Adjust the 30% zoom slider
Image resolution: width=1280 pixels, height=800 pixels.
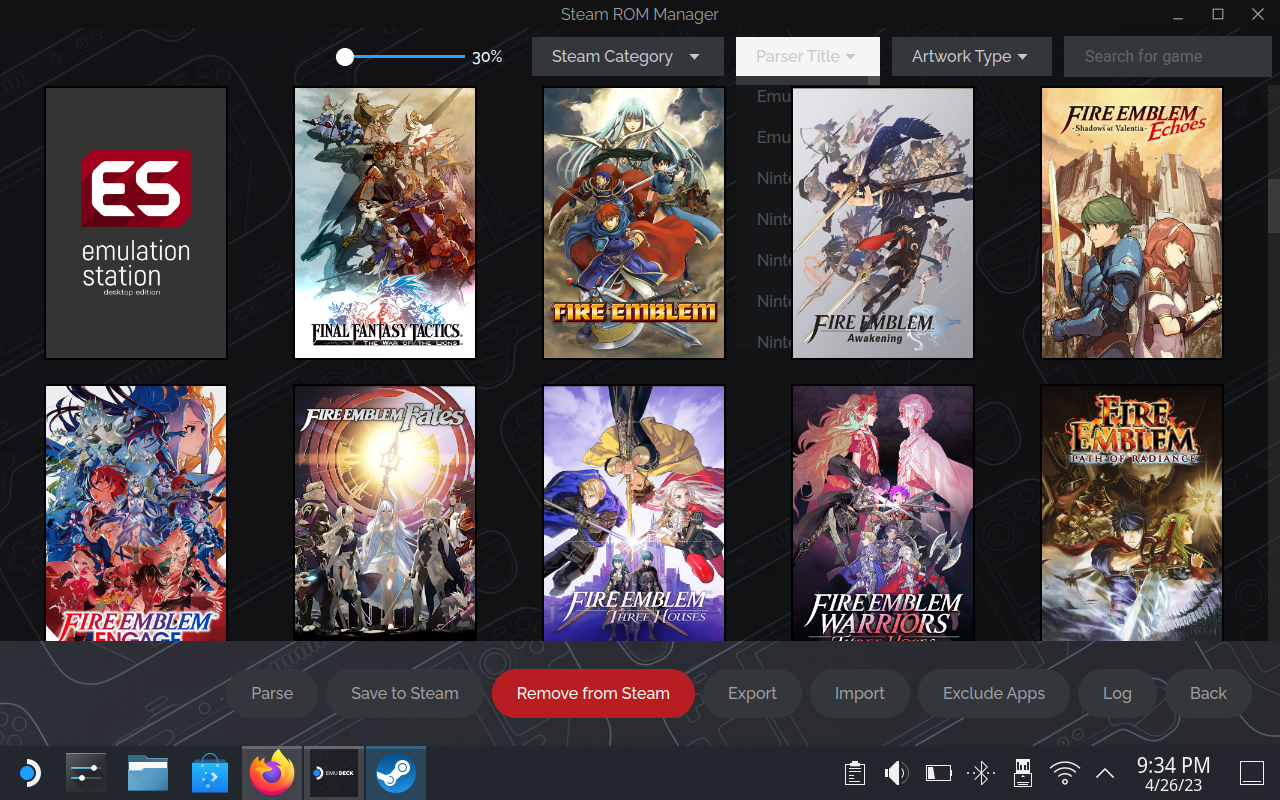point(346,57)
